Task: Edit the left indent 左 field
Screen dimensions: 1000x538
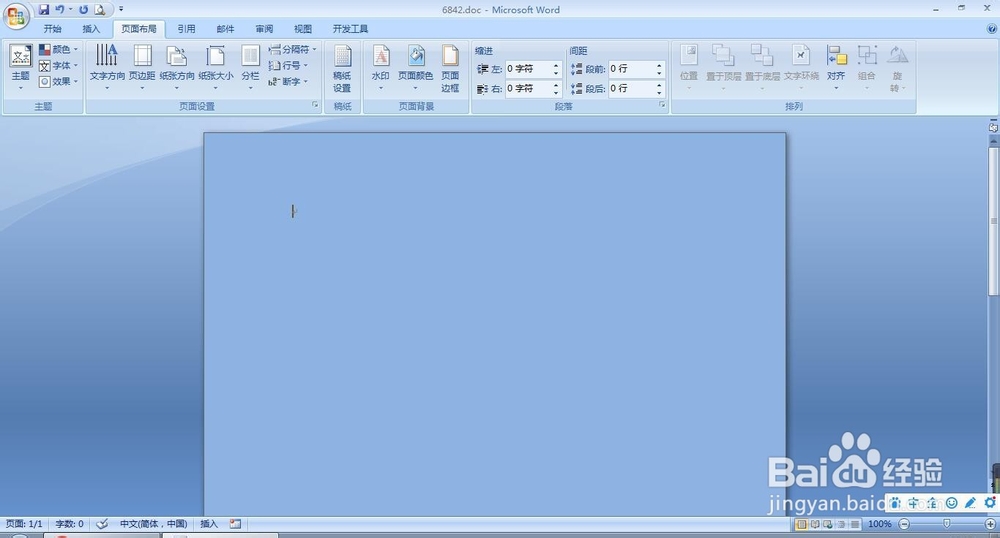Action: (528, 69)
